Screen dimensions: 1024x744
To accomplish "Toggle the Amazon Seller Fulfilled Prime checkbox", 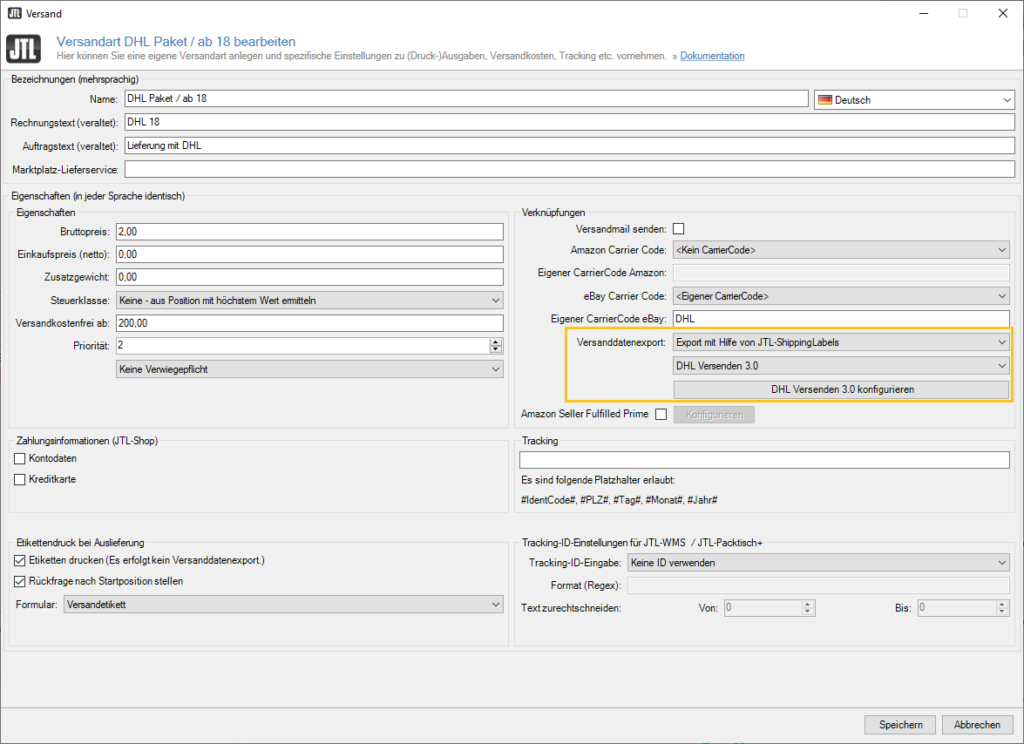I will 660,414.
